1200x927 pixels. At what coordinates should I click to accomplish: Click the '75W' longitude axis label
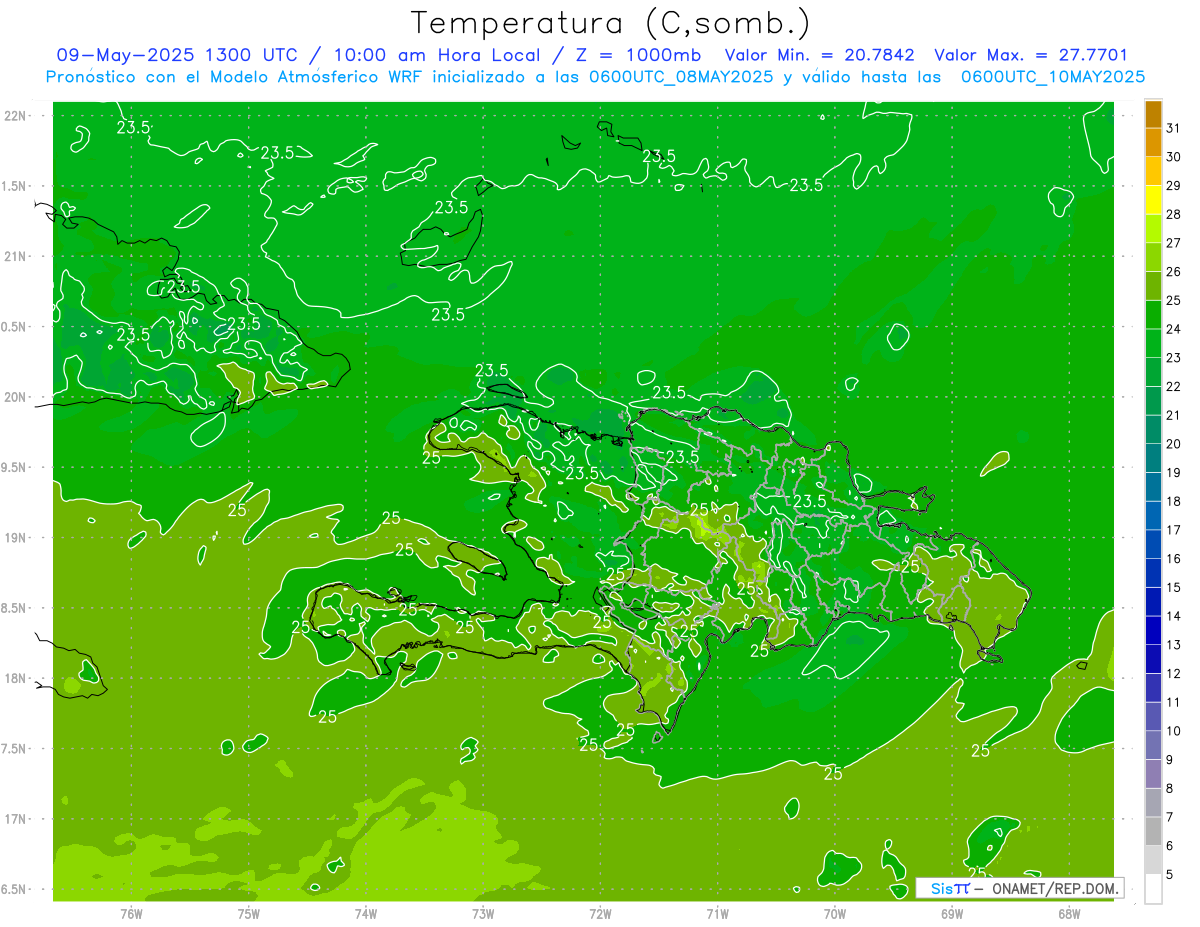point(249,914)
